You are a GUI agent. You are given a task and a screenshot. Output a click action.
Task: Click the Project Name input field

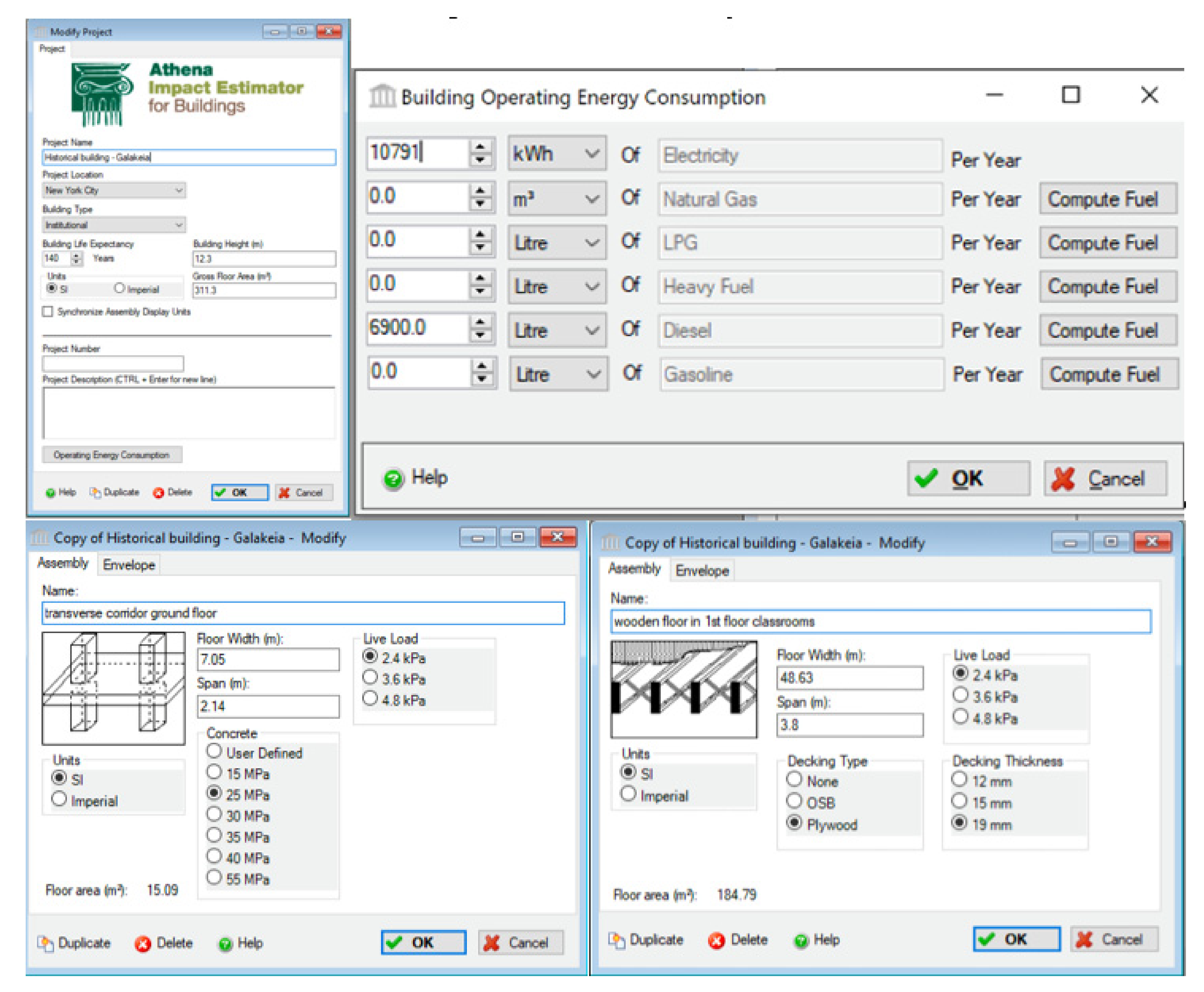[188, 157]
